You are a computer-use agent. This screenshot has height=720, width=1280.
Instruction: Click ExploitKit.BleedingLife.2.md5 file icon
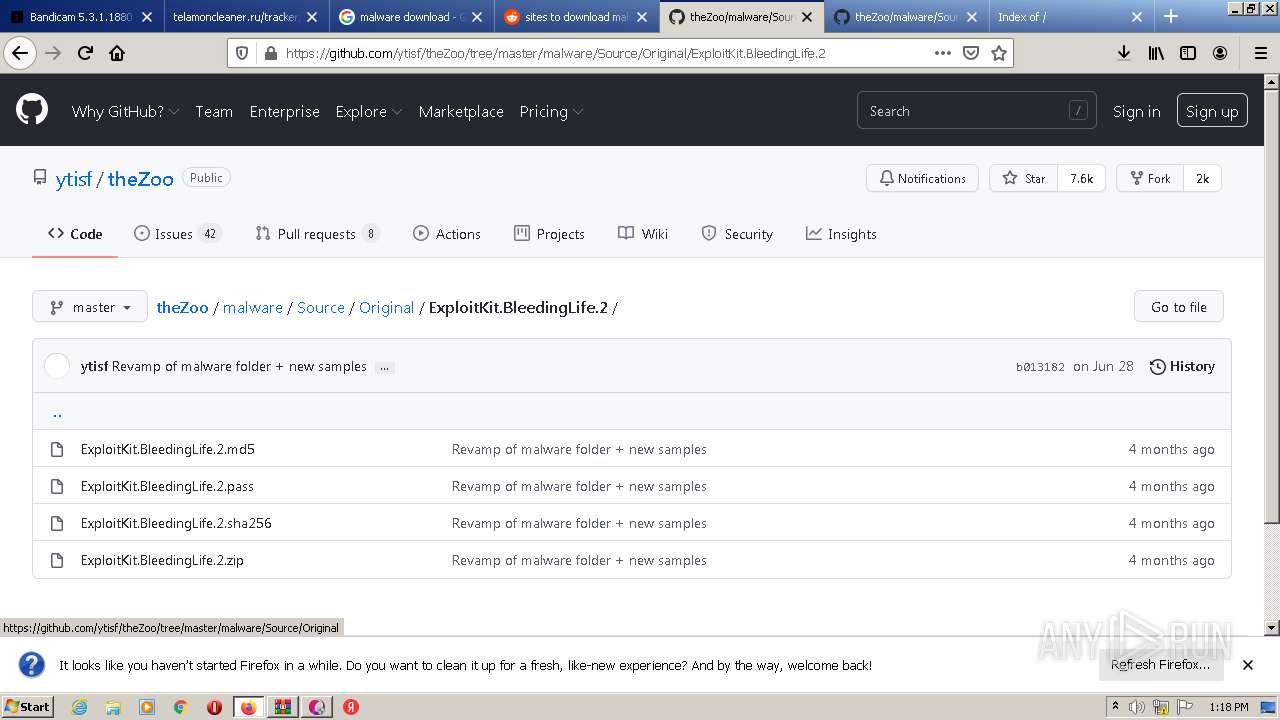(x=57, y=449)
